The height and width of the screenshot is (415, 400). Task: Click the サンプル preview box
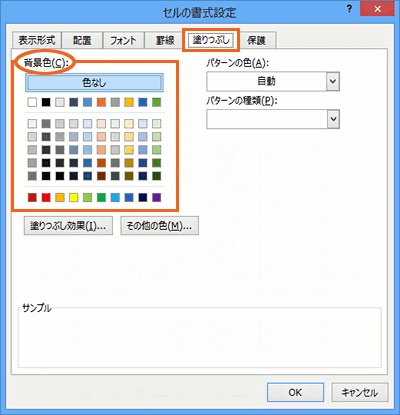pos(199,337)
